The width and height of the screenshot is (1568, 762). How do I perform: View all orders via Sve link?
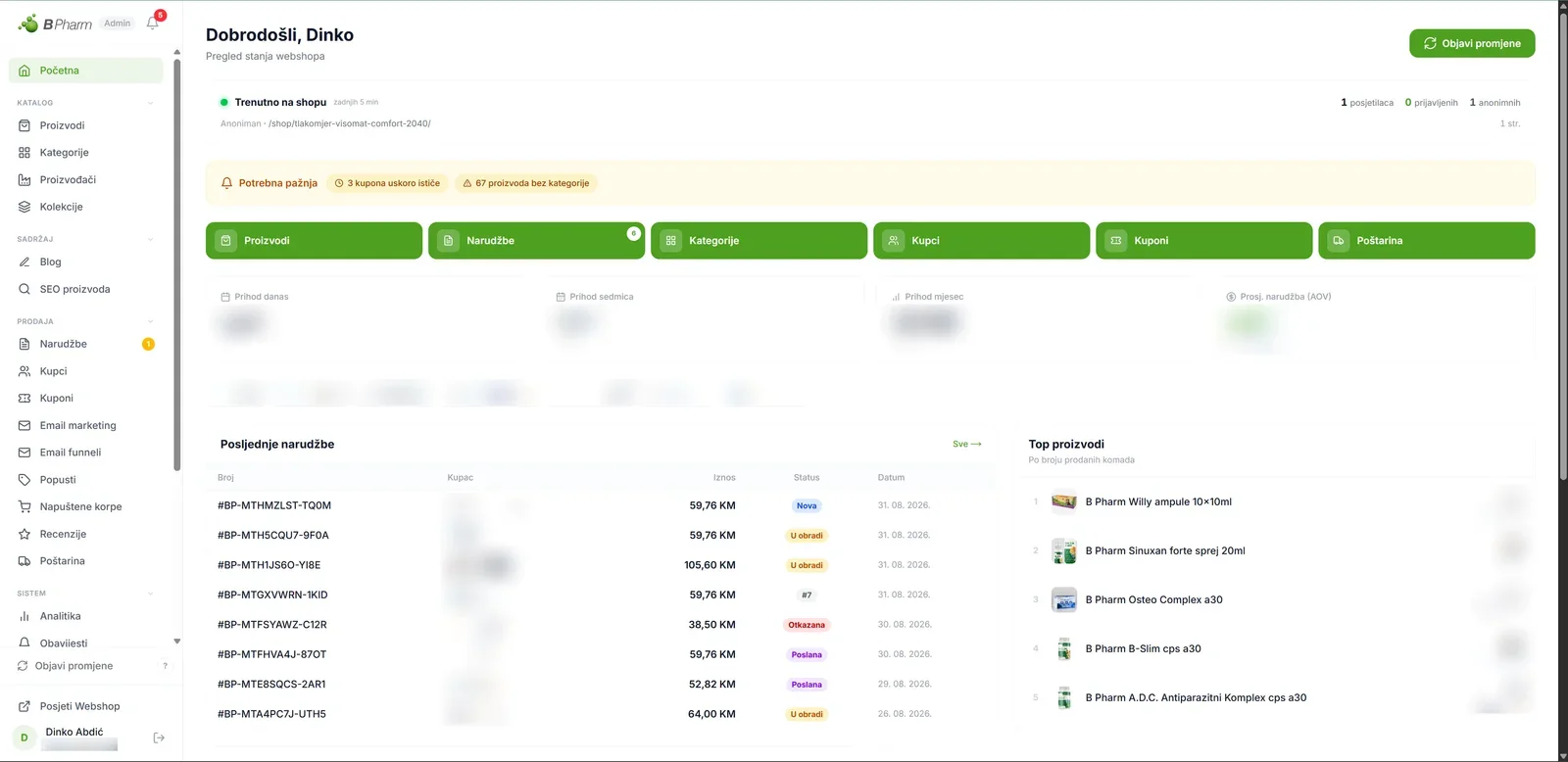tap(967, 444)
